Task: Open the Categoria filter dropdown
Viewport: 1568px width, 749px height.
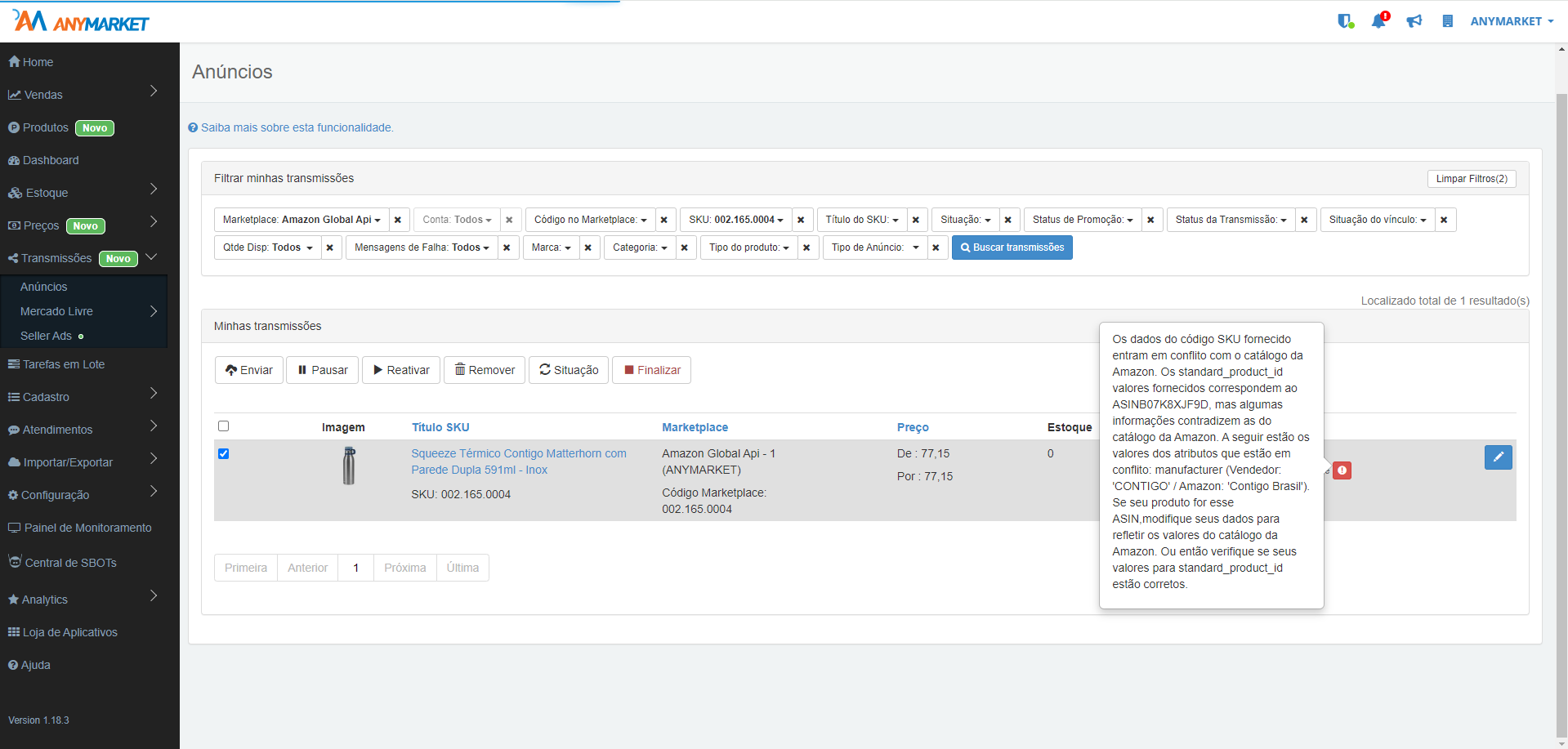Action: point(640,247)
